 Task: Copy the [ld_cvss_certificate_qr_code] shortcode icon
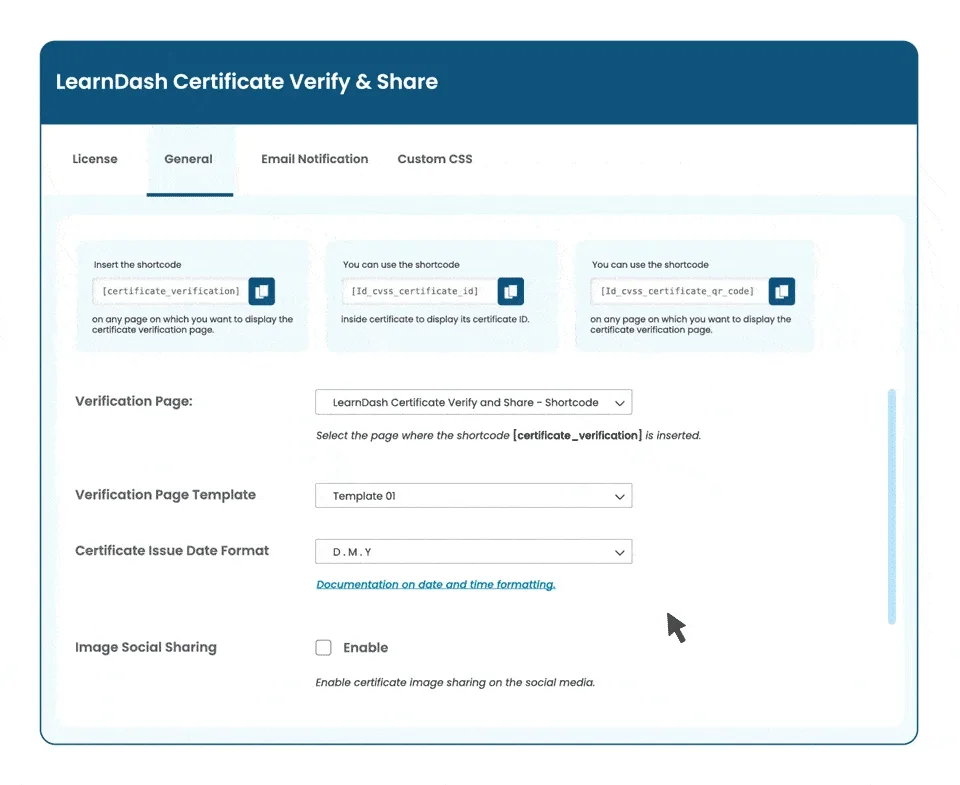pyautogui.click(x=781, y=291)
